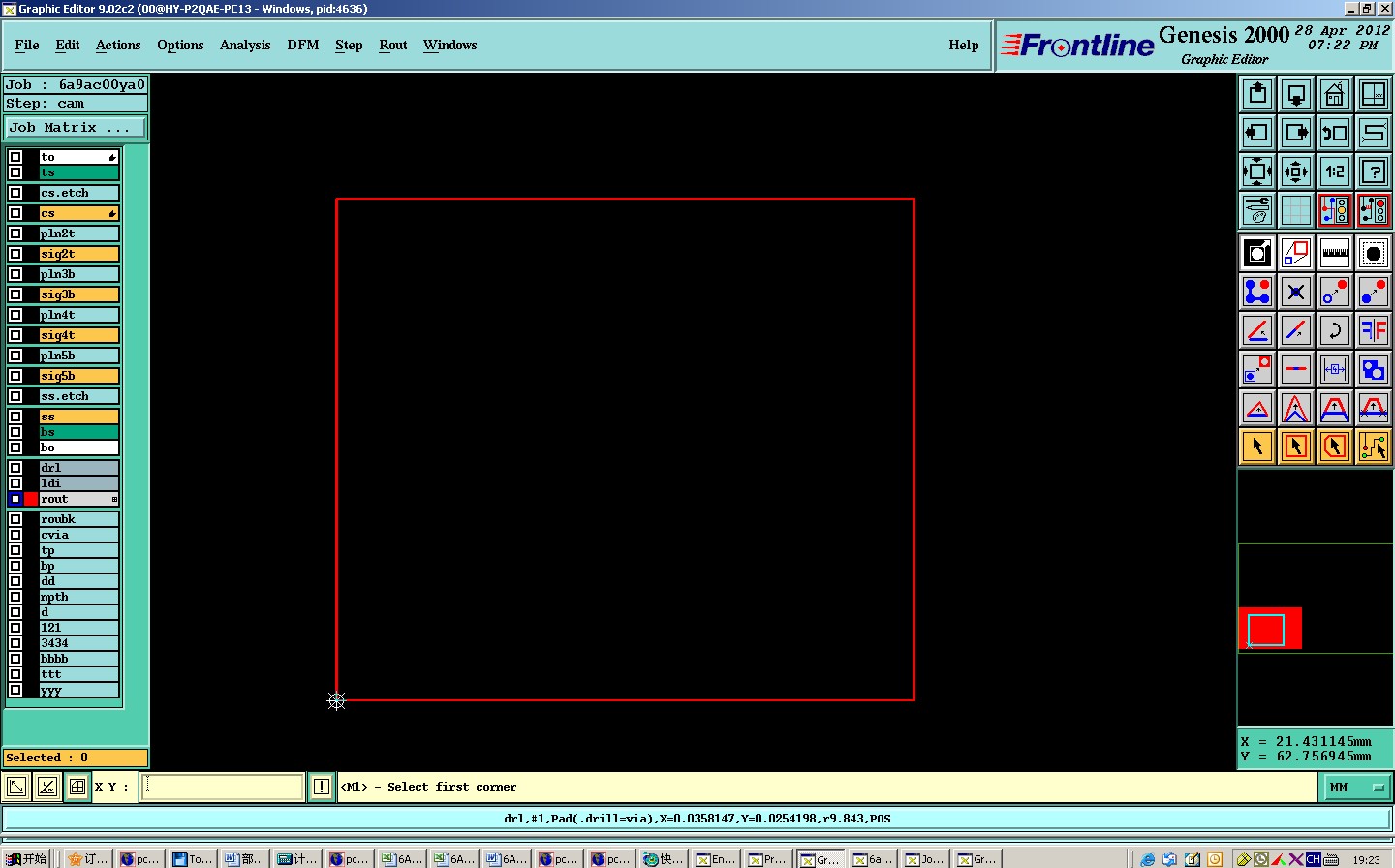Toggle display checkbox for layer sig3b

[15, 294]
